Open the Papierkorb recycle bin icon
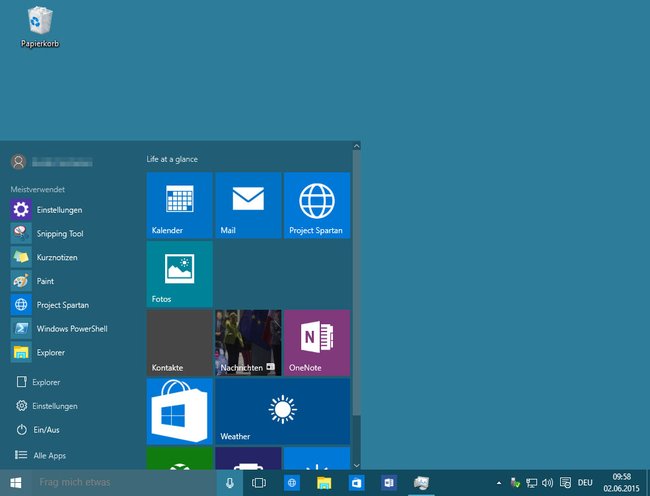The width and height of the screenshot is (650, 496). (40, 27)
